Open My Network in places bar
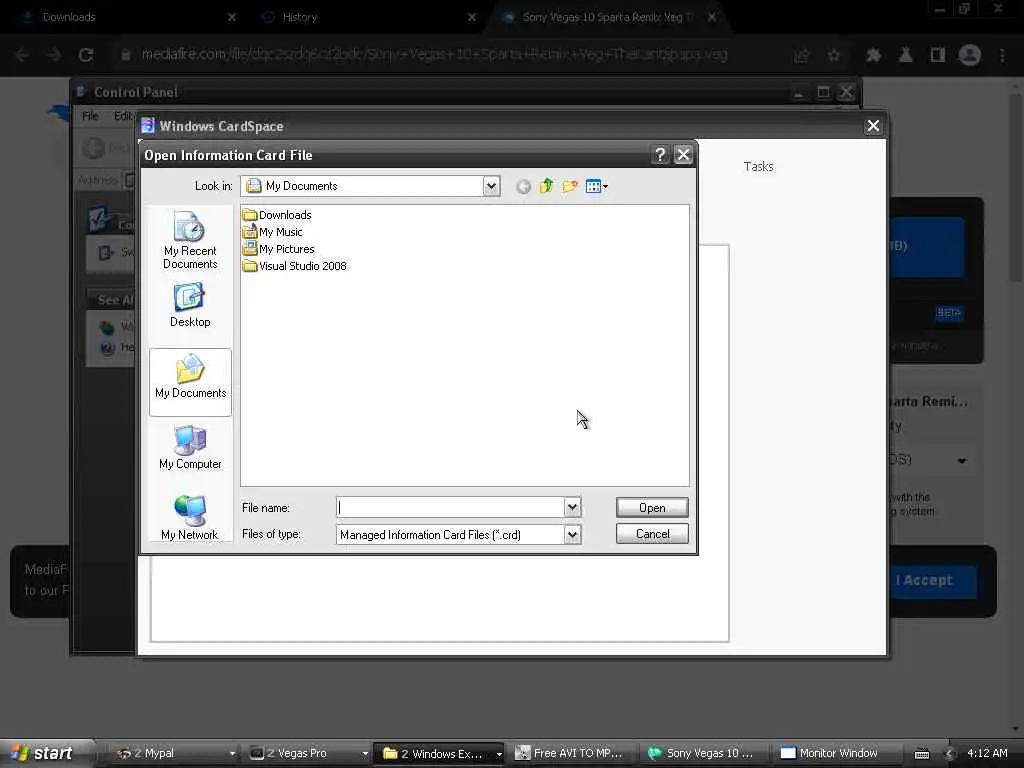 (190, 518)
